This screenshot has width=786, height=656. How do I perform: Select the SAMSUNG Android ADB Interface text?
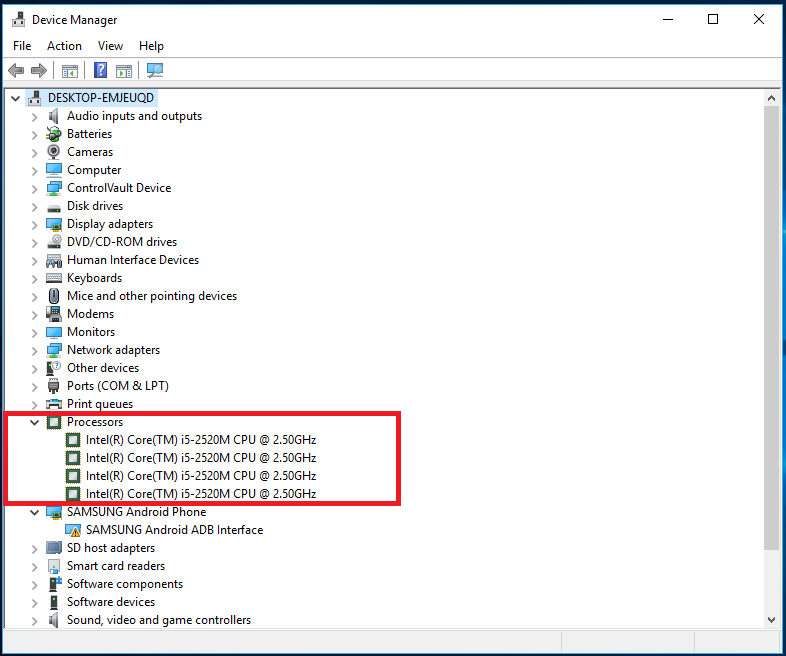click(x=174, y=530)
